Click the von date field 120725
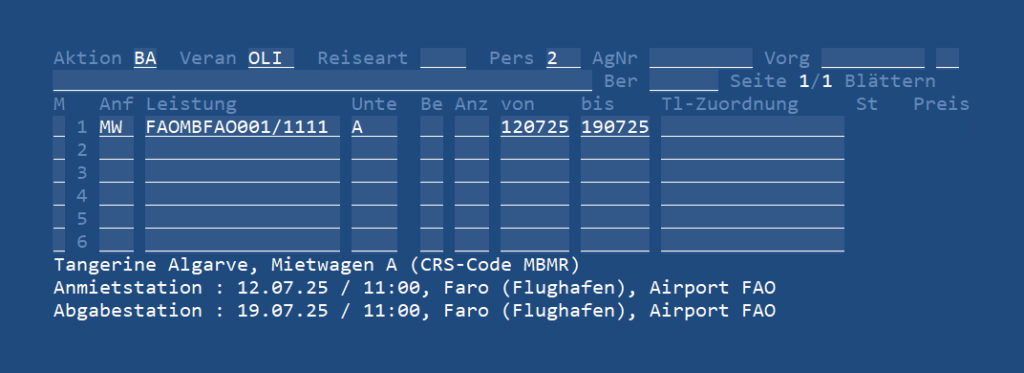Viewport: 1024px width, 373px height. (534, 127)
